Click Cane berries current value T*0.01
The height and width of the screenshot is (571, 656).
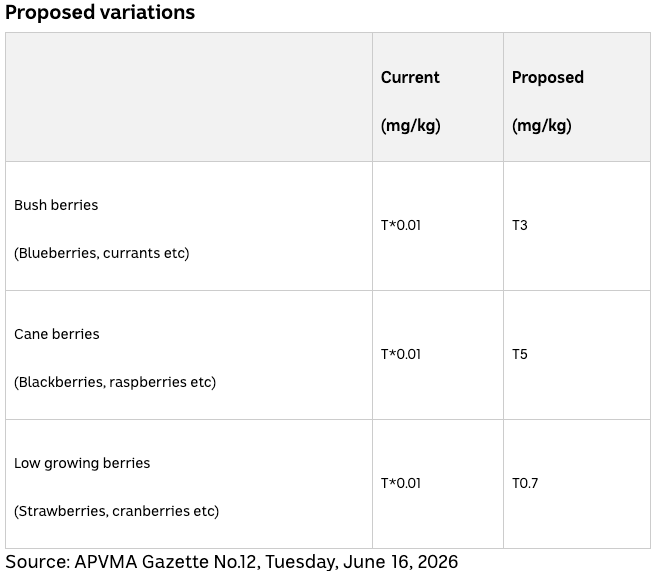[x=401, y=354]
